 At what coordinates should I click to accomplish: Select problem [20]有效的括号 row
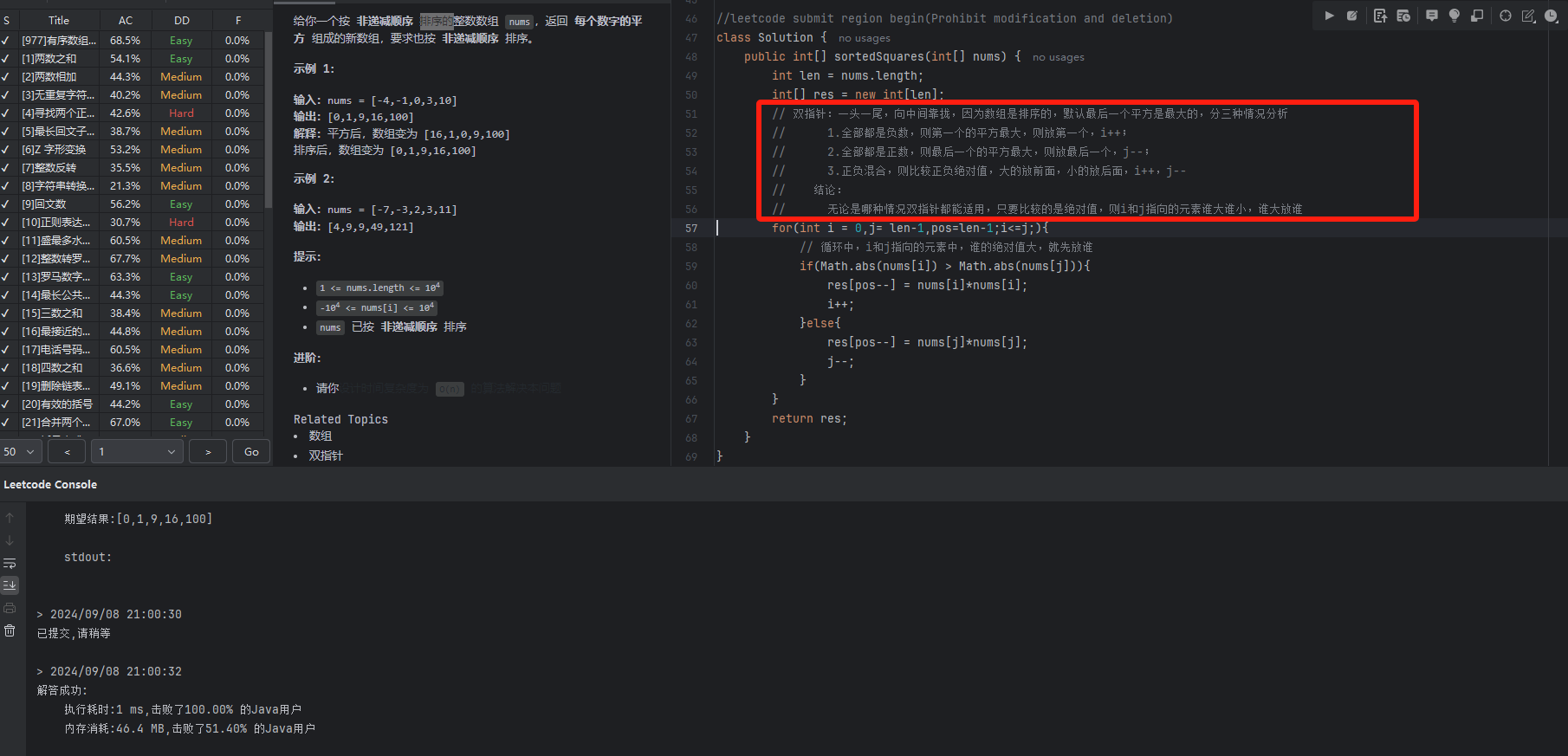point(132,404)
